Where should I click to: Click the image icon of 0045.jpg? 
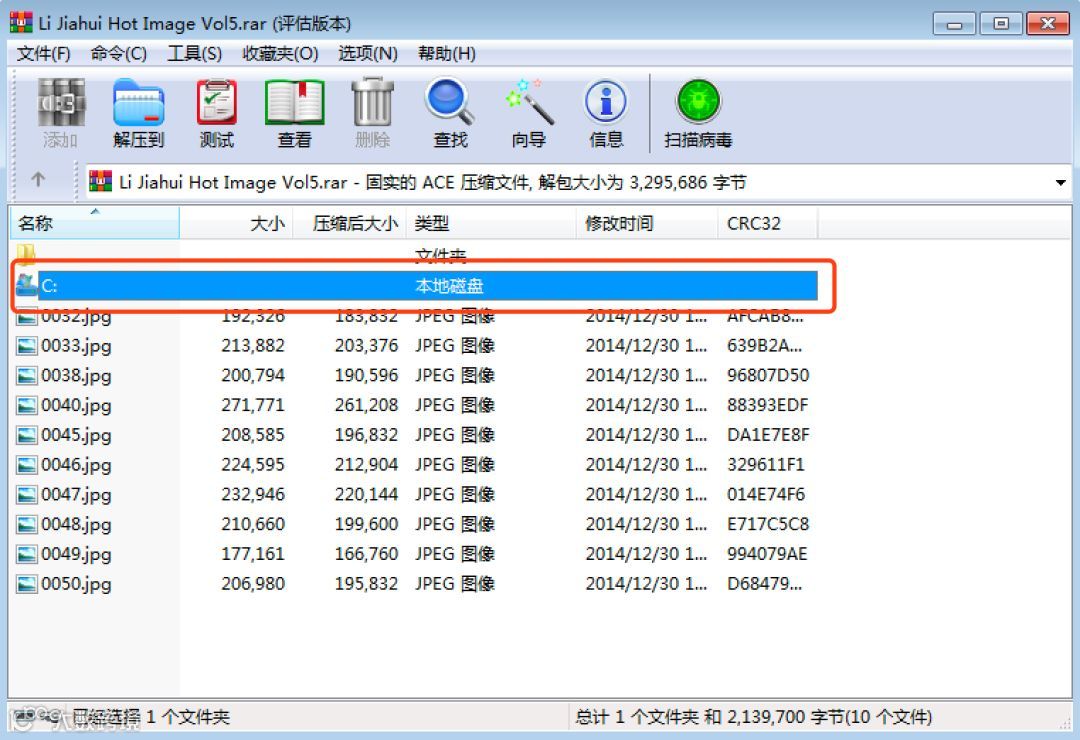click(x=27, y=435)
